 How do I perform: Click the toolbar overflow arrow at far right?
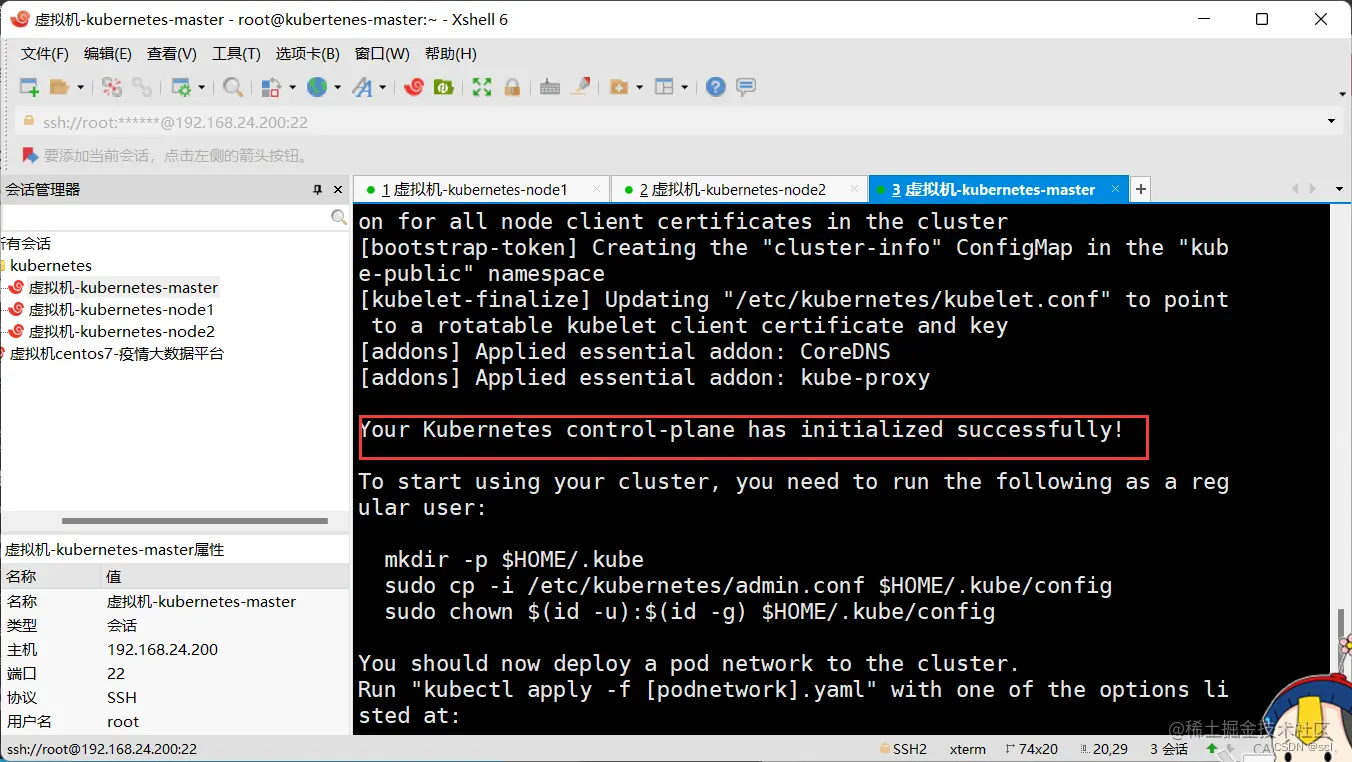pyautogui.click(x=1343, y=93)
